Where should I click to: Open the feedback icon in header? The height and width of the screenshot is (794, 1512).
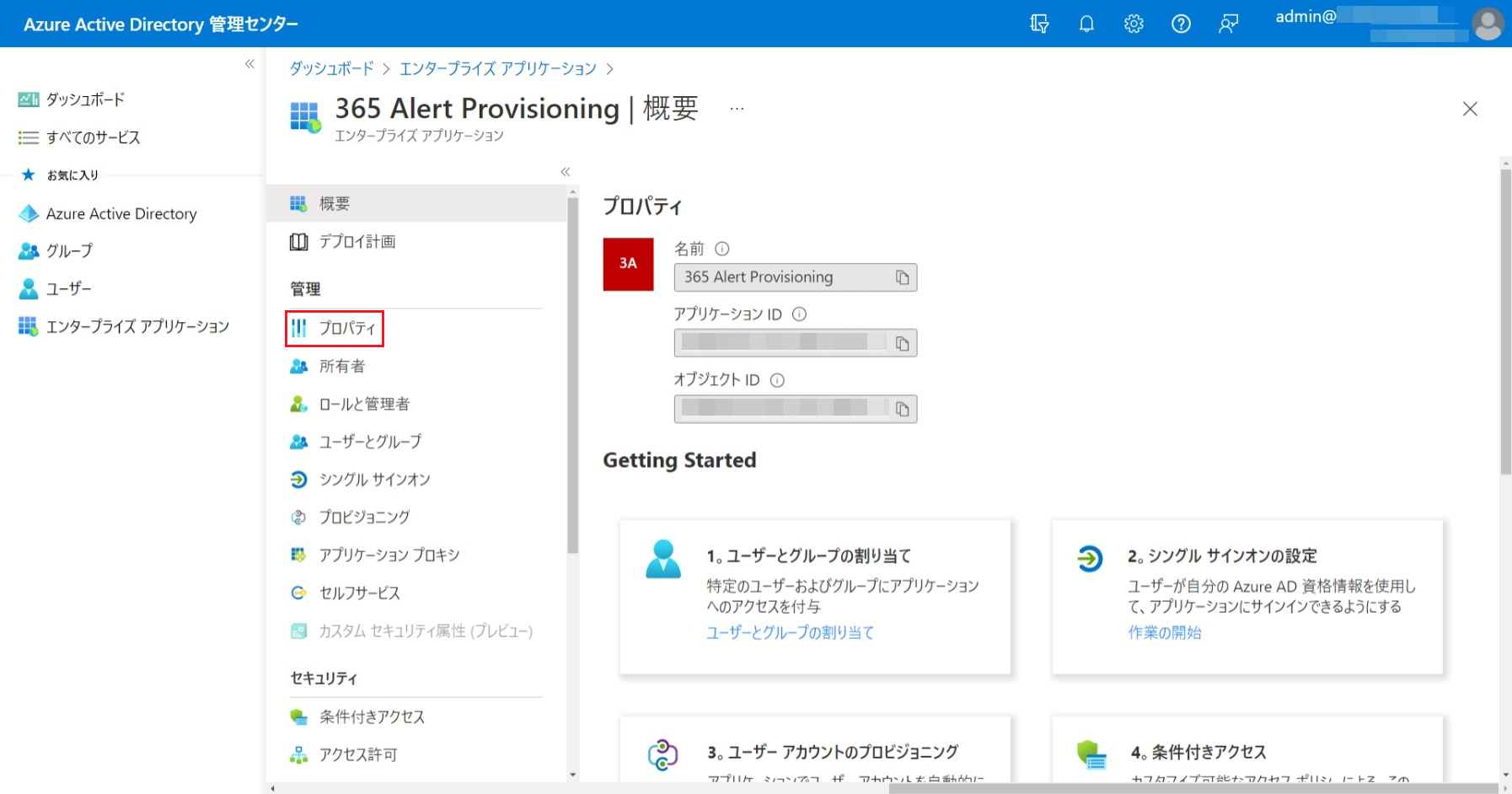[1228, 24]
